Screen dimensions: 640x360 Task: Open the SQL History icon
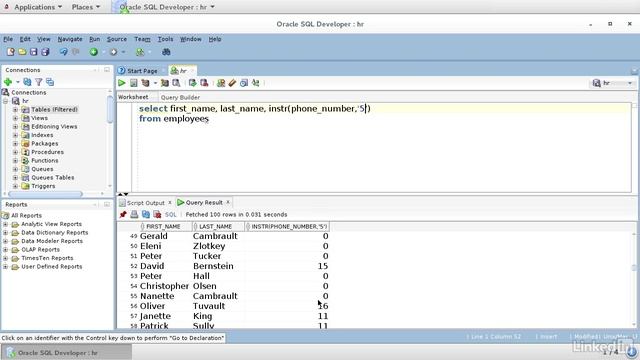tap(244, 83)
